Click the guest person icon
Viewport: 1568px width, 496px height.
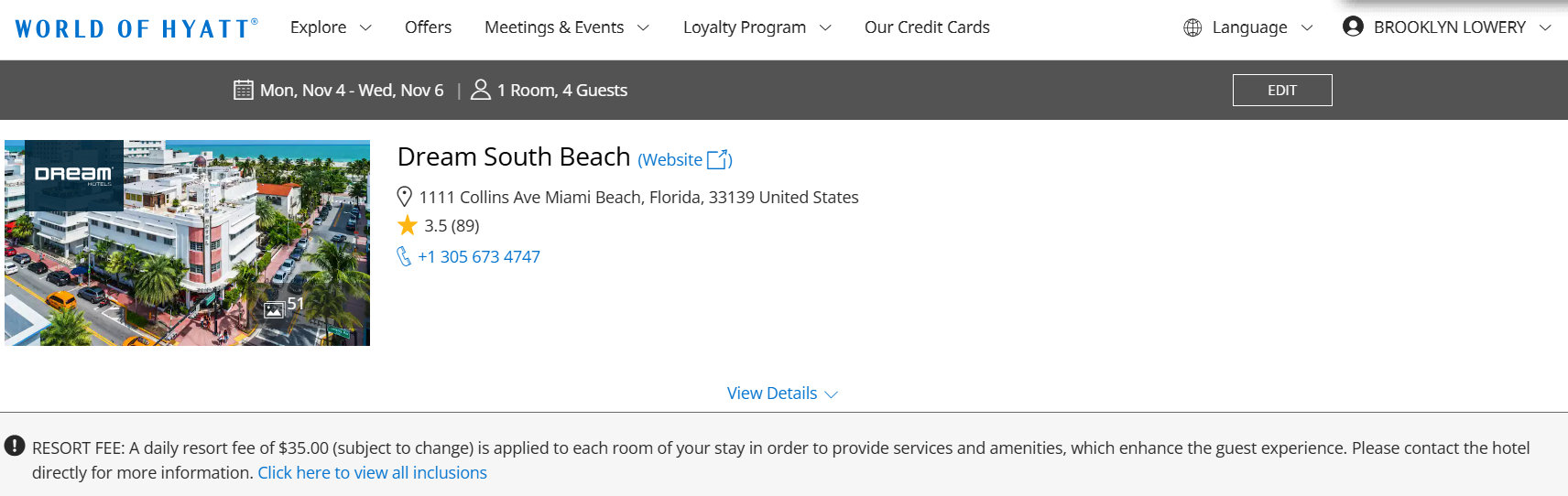click(x=480, y=90)
